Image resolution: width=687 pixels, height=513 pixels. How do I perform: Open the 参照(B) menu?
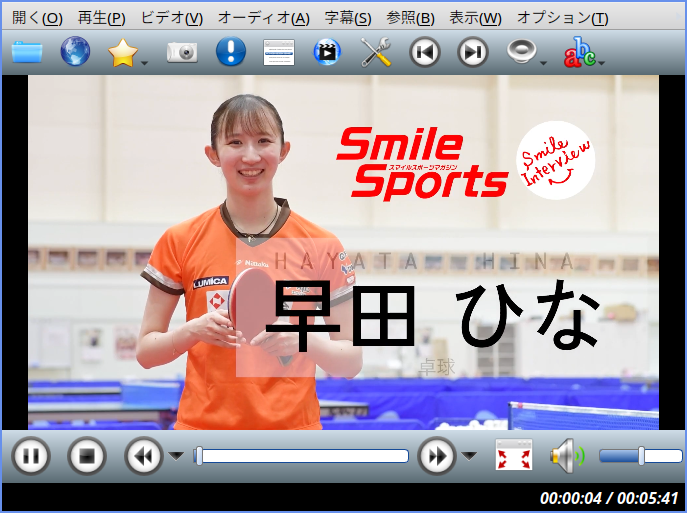point(410,18)
